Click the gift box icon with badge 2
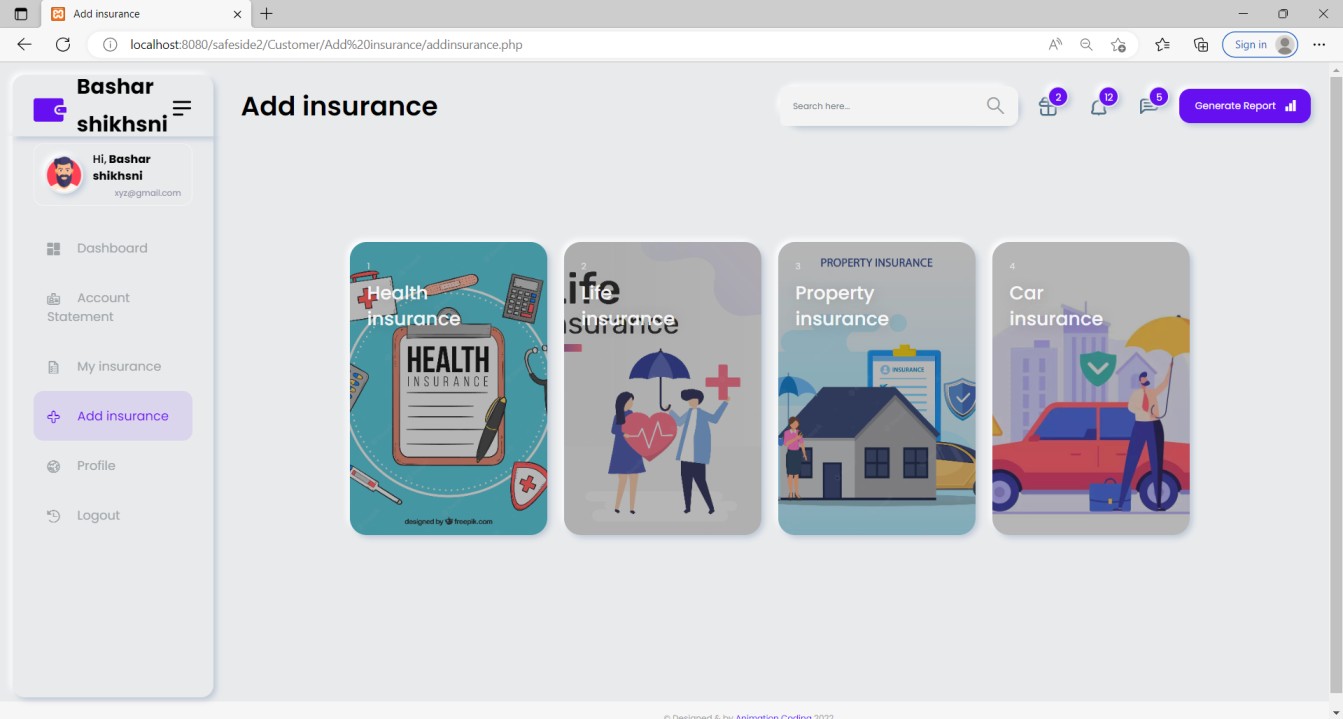 [x=1048, y=107]
